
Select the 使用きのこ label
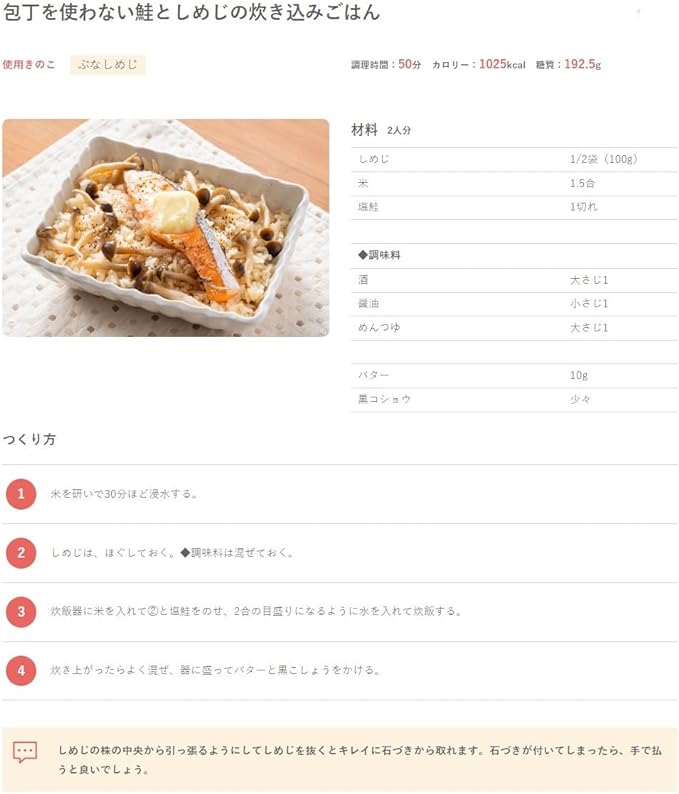(29, 64)
